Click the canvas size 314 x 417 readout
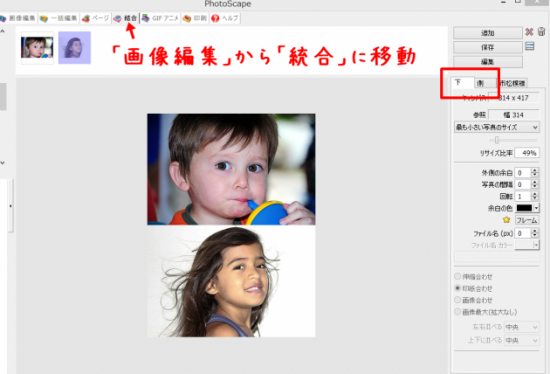Image resolution: width=550 pixels, height=374 pixels. pos(514,98)
